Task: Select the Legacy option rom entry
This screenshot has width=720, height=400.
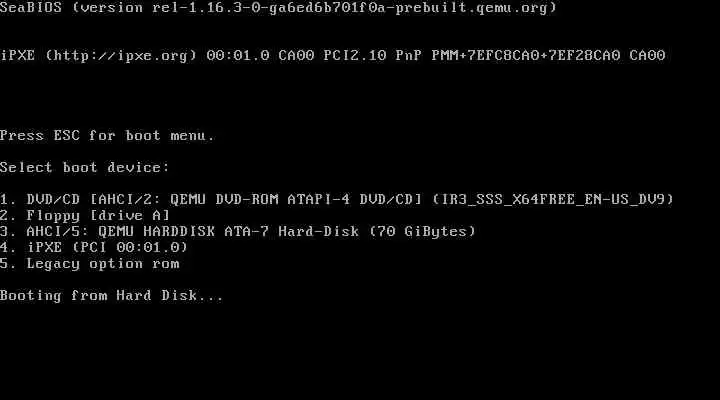Action: tap(90, 264)
